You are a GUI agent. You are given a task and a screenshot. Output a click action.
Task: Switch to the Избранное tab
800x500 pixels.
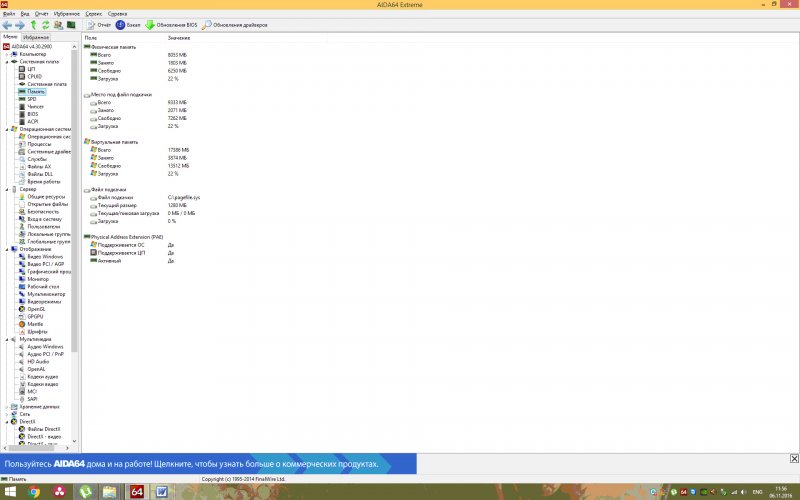36,37
